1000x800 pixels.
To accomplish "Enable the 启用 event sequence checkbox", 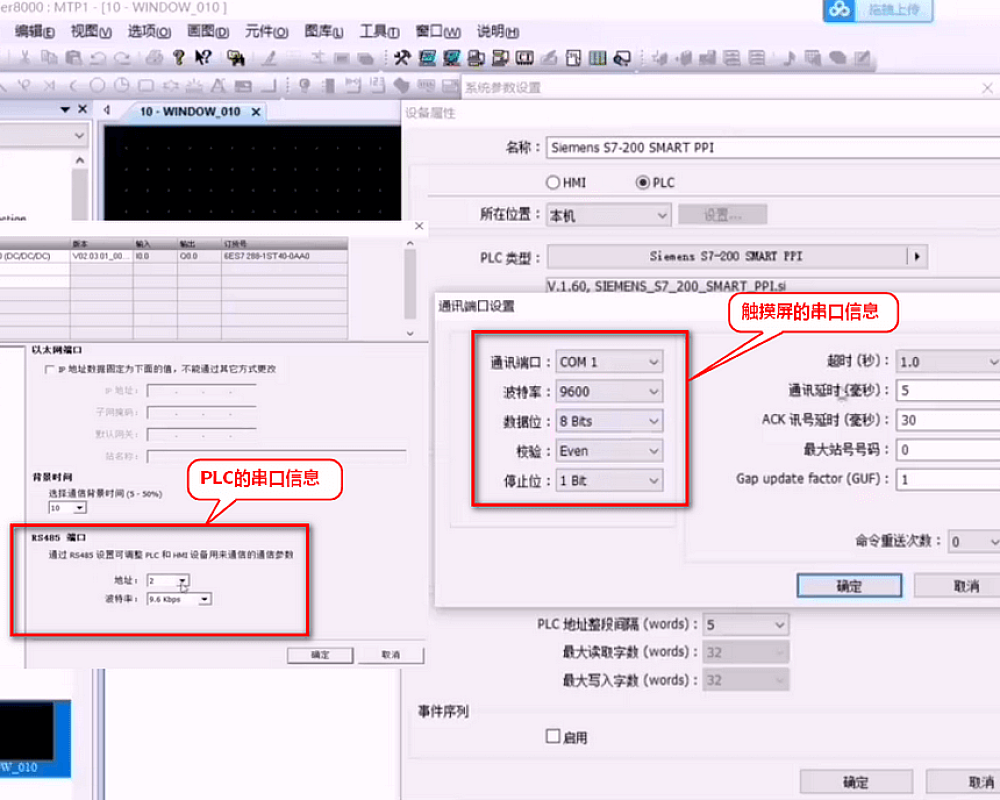I will 553,737.
